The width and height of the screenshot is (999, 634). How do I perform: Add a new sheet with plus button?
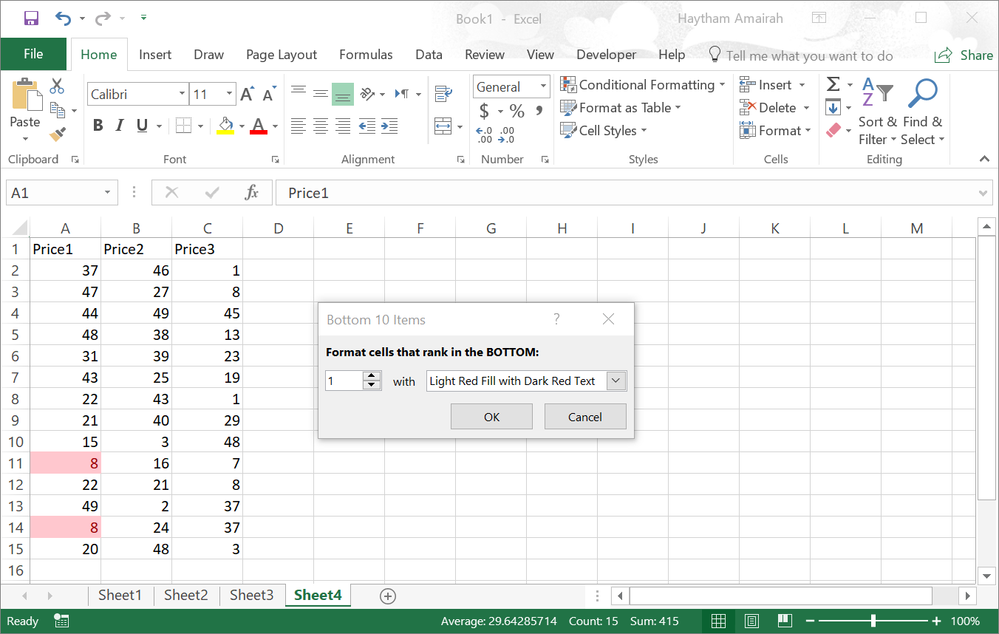387,596
